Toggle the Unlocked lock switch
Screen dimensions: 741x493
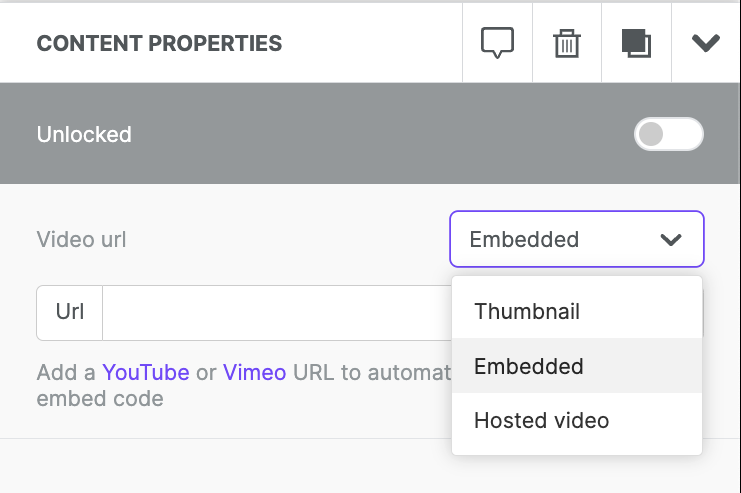coord(669,134)
